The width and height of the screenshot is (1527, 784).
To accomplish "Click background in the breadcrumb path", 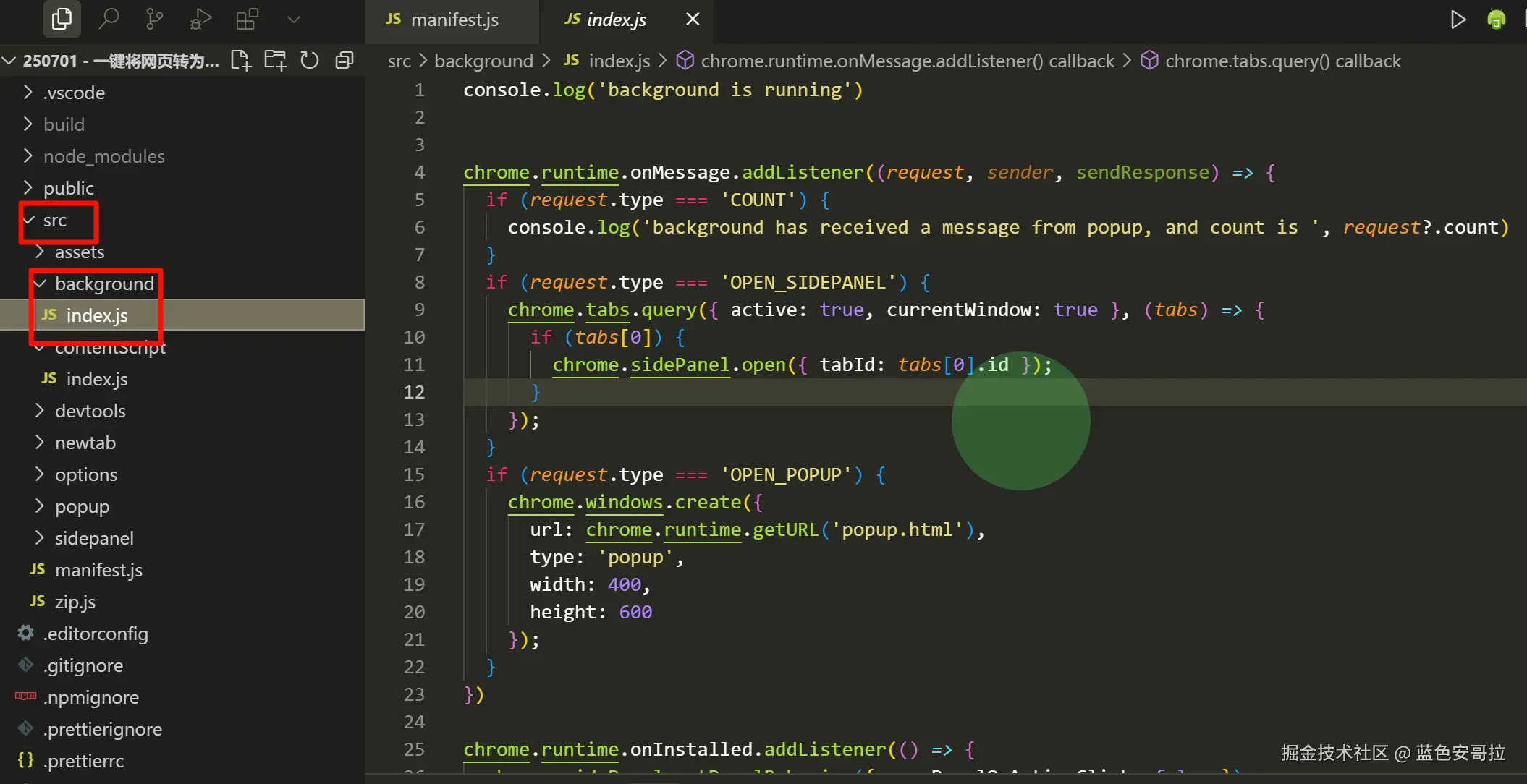I will [x=483, y=61].
